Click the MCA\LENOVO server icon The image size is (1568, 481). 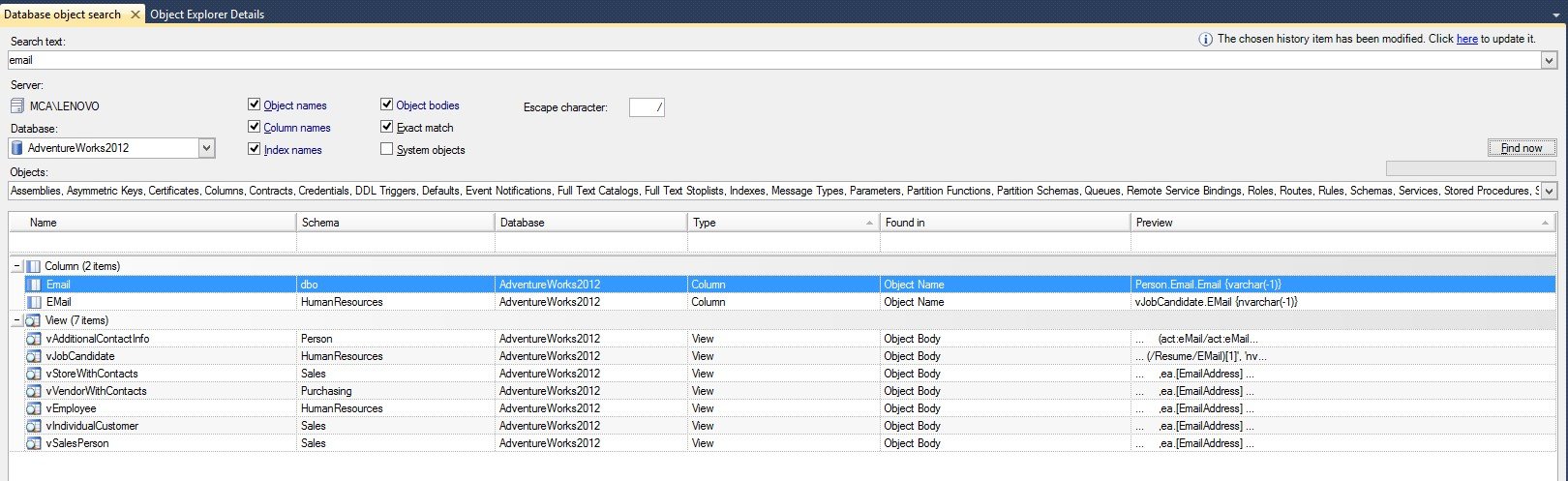click(x=17, y=106)
